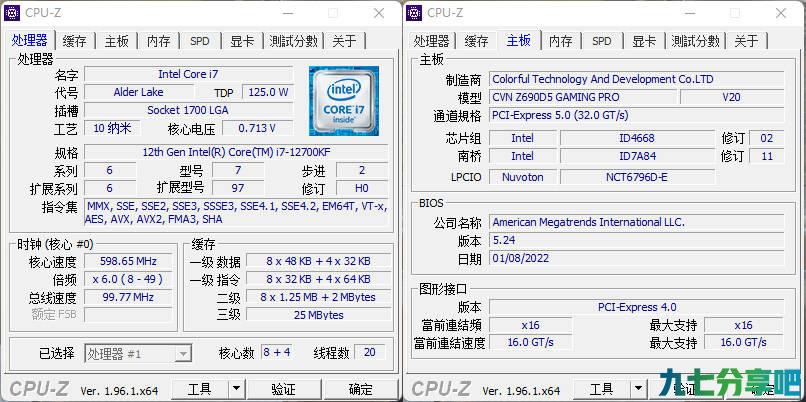Click the technology value 10 纳米

pos(112,128)
